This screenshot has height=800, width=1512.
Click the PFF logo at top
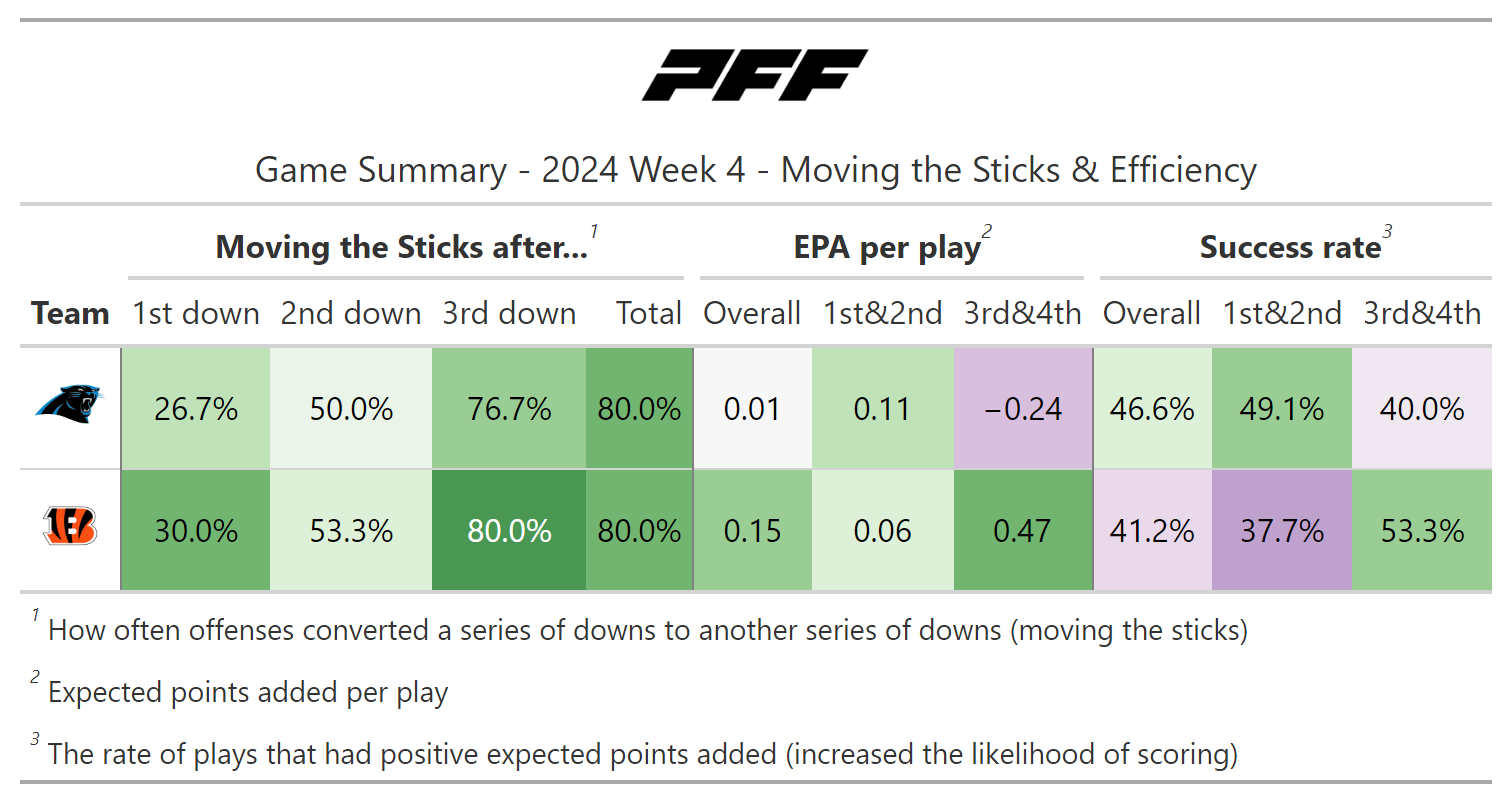[755, 76]
